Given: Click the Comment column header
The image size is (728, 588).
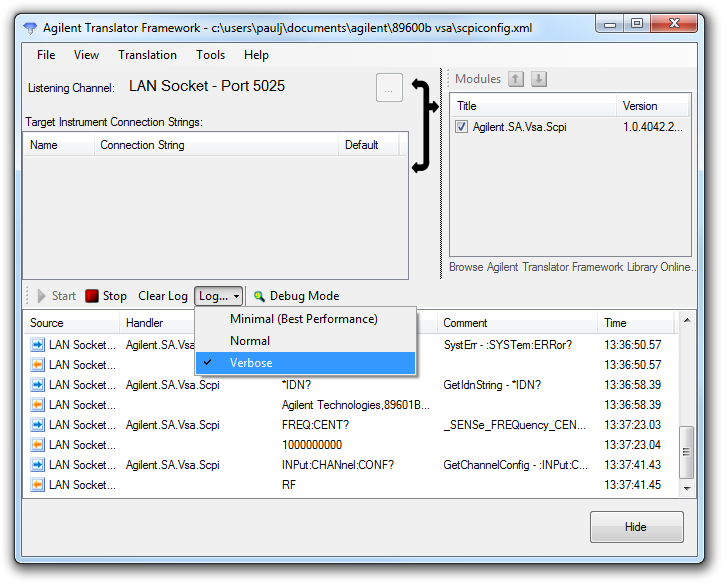Looking at the screenshot, I should [x=517, y=323].
